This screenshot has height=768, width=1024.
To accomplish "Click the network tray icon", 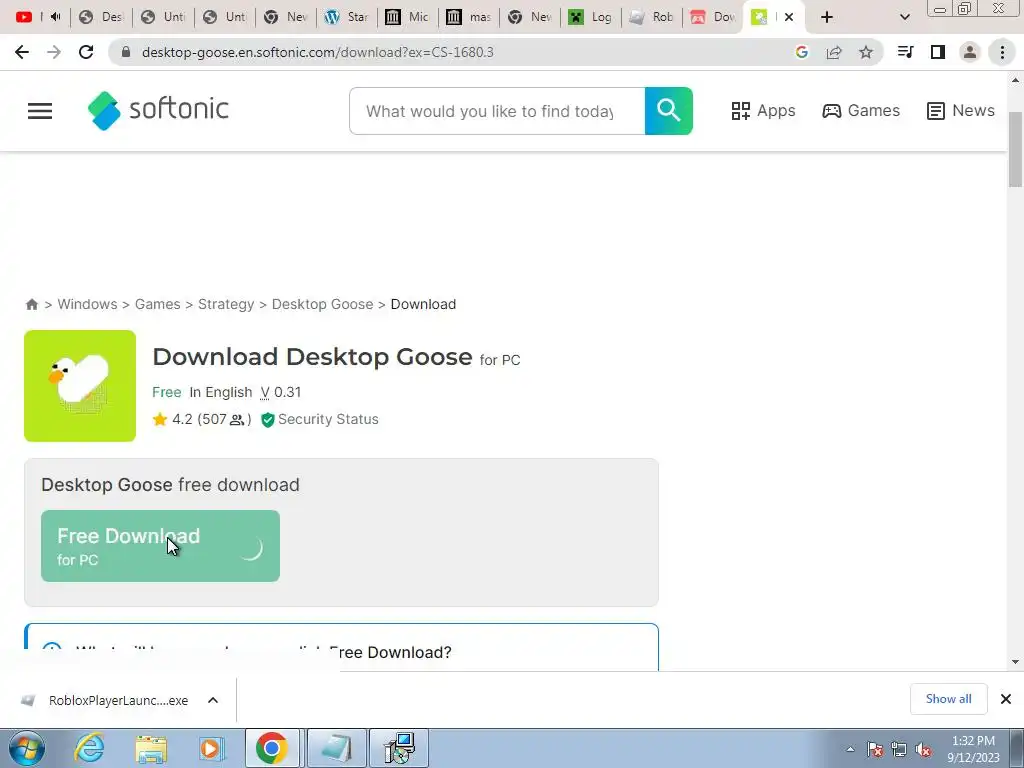I will coord(899,750).
